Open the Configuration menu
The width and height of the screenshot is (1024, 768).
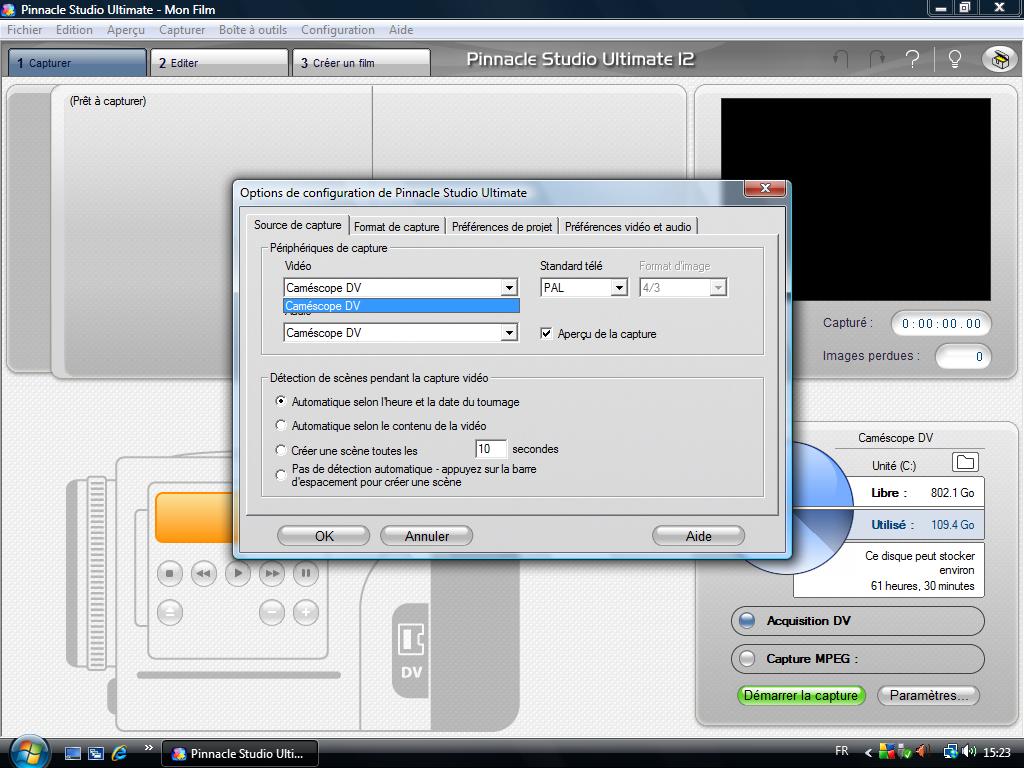tap(338, 30)
